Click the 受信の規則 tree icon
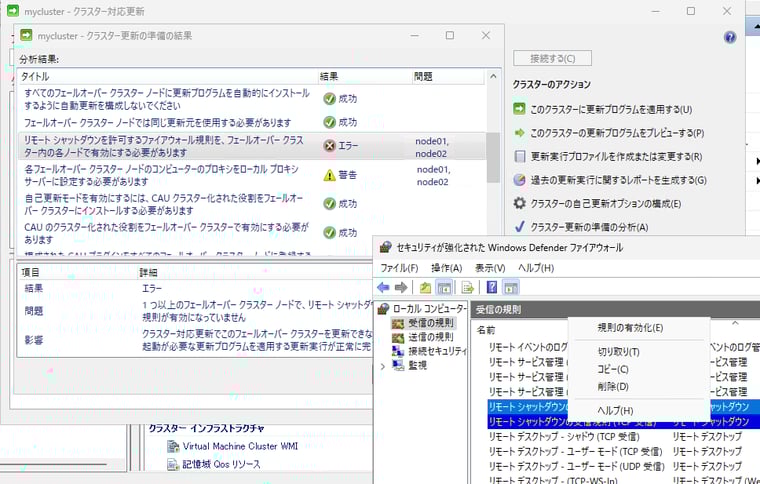The image size is (760, 484). [398, 323]
